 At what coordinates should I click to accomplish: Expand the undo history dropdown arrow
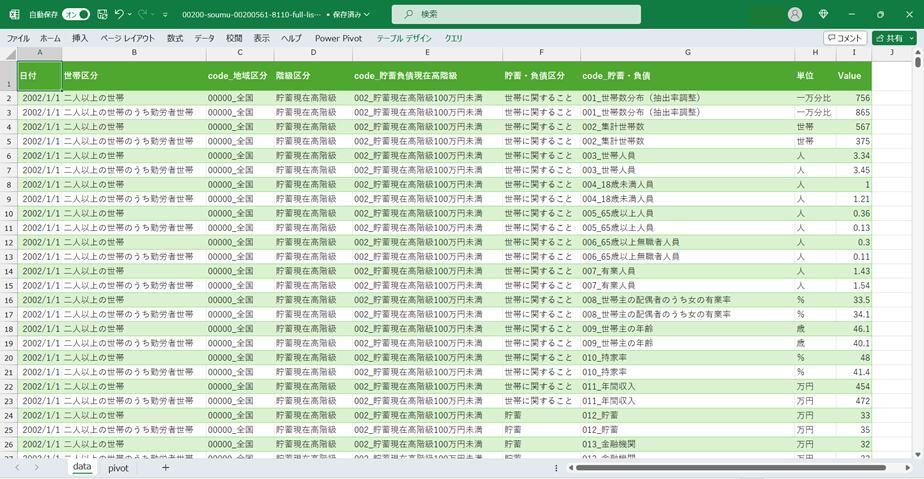[130, 14]
